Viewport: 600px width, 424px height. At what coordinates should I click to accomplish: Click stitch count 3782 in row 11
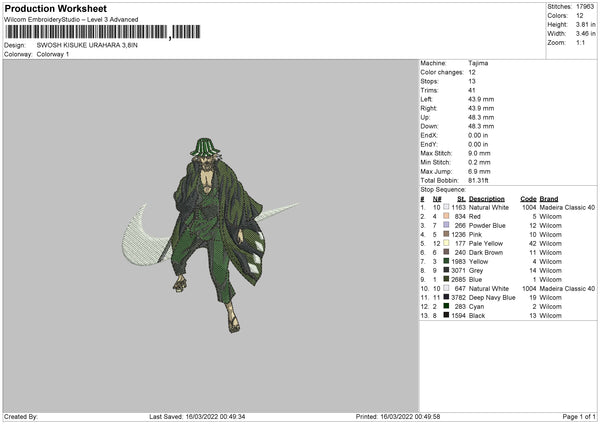[458, 297]
